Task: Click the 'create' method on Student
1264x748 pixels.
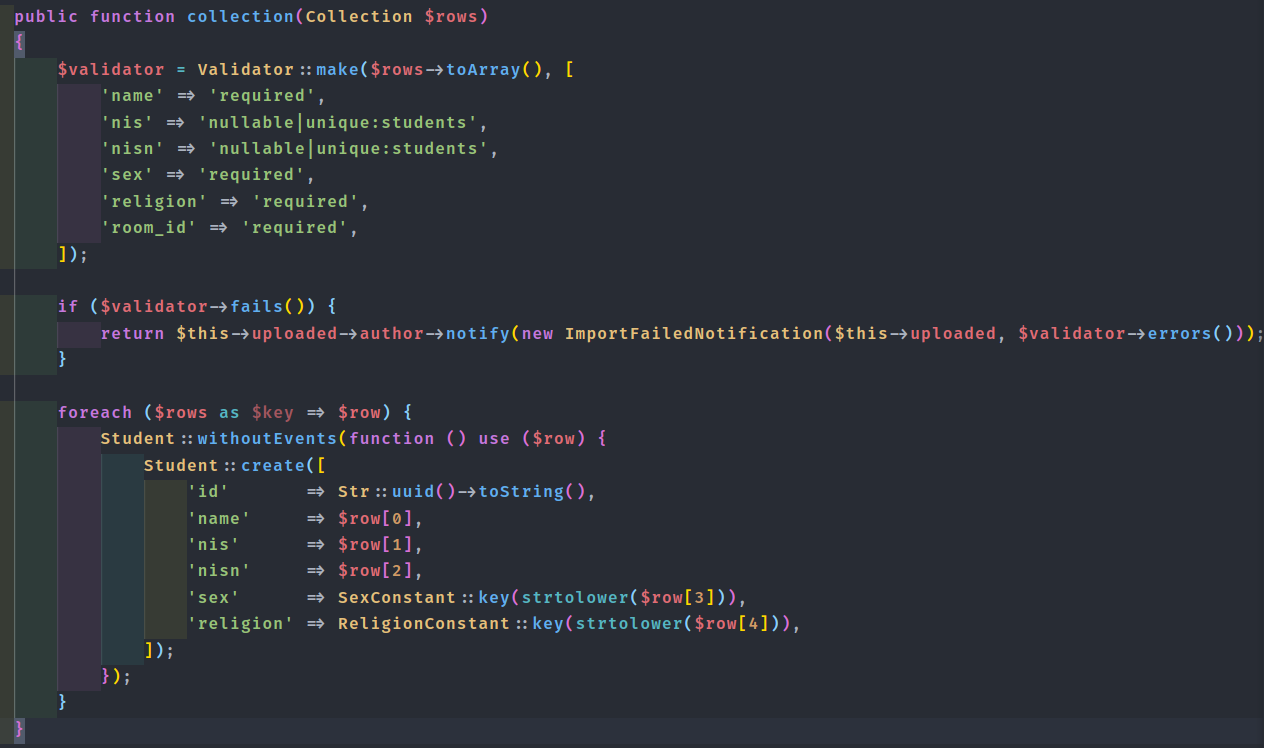Action: (x=273, y=465)
